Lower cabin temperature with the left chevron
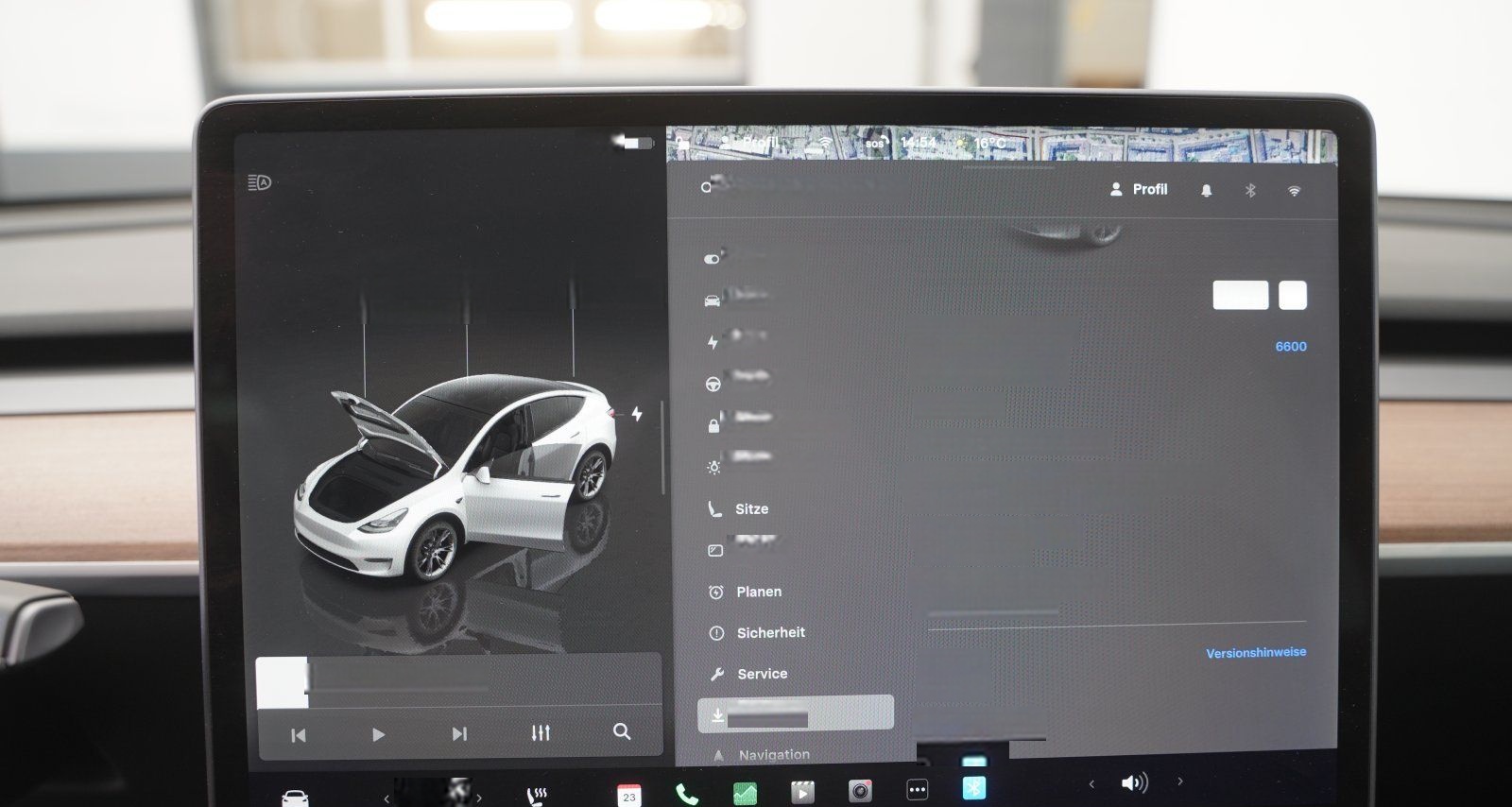1512x807 pixels. (x=387, y=799)
